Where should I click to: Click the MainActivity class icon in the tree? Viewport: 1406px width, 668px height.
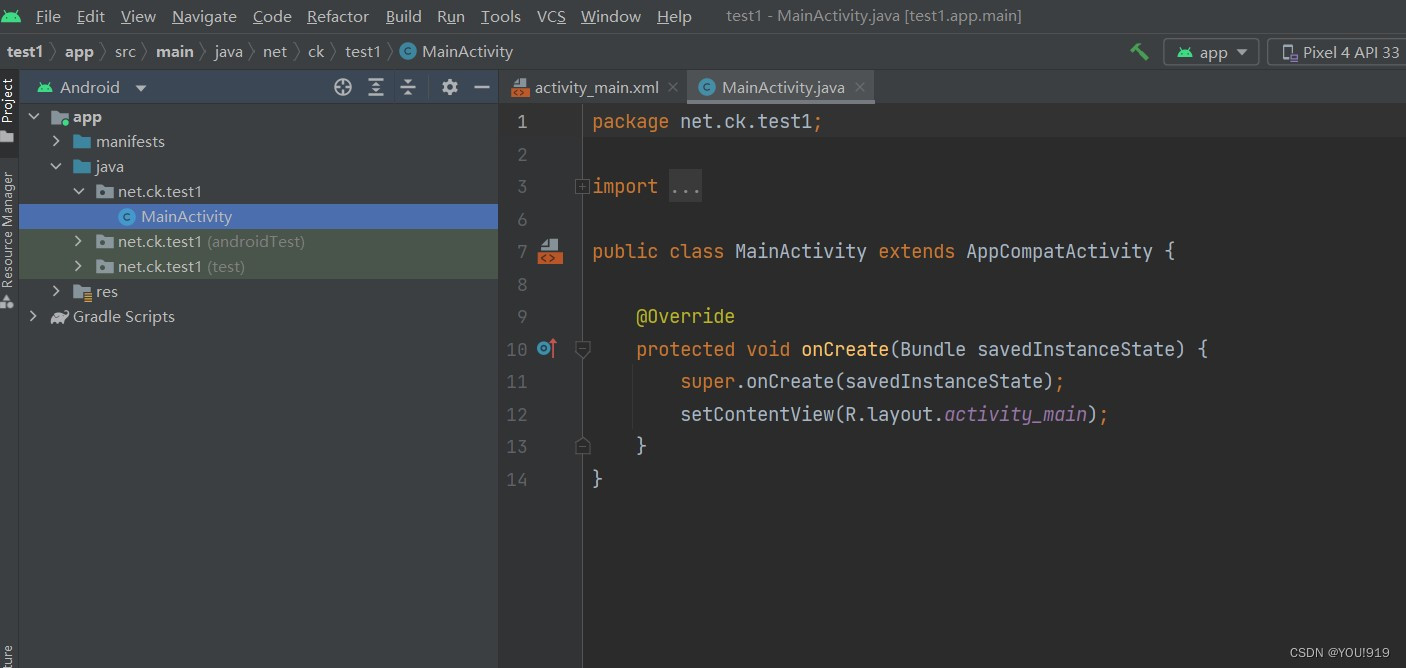click(126, 216)
